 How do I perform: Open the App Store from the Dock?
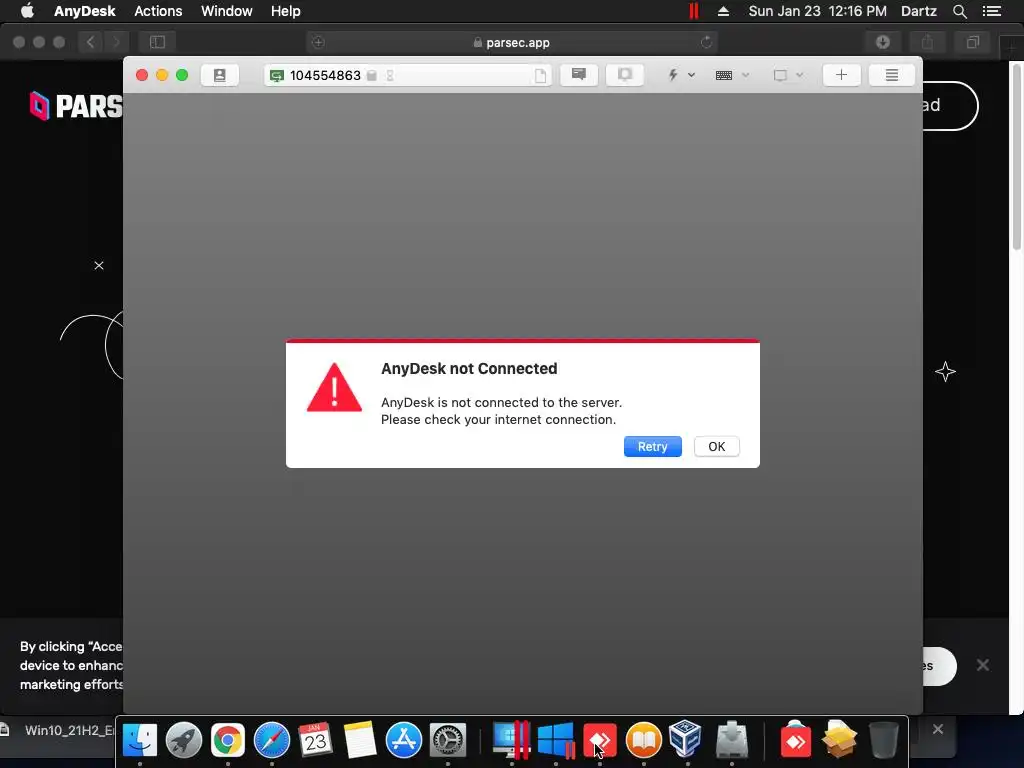coord(404,740)
